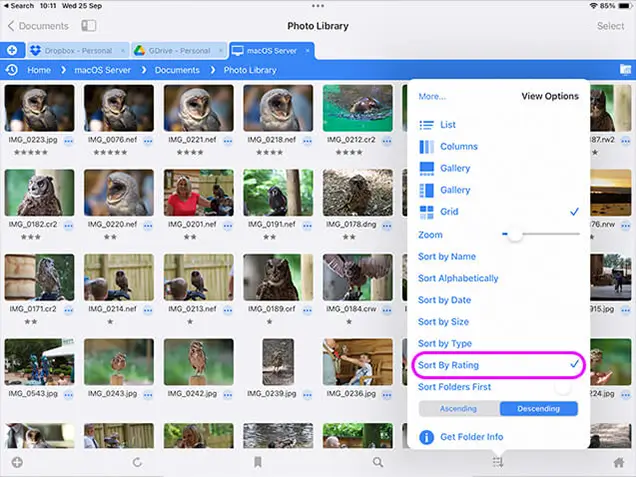Go to home via bottom house icon
The width and height of the screenshot is (636, 477).
tap(618, 463)
